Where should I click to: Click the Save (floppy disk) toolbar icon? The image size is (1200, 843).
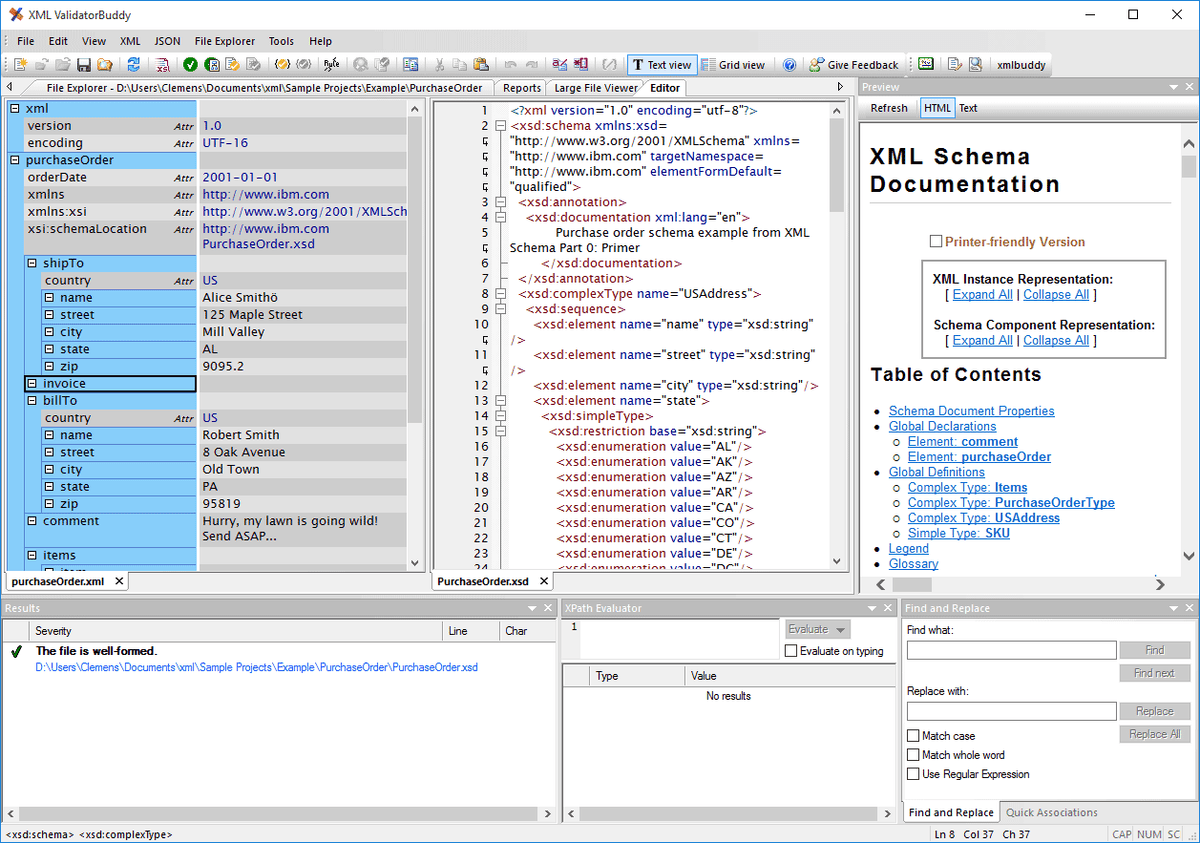click(x=83, y=65)
